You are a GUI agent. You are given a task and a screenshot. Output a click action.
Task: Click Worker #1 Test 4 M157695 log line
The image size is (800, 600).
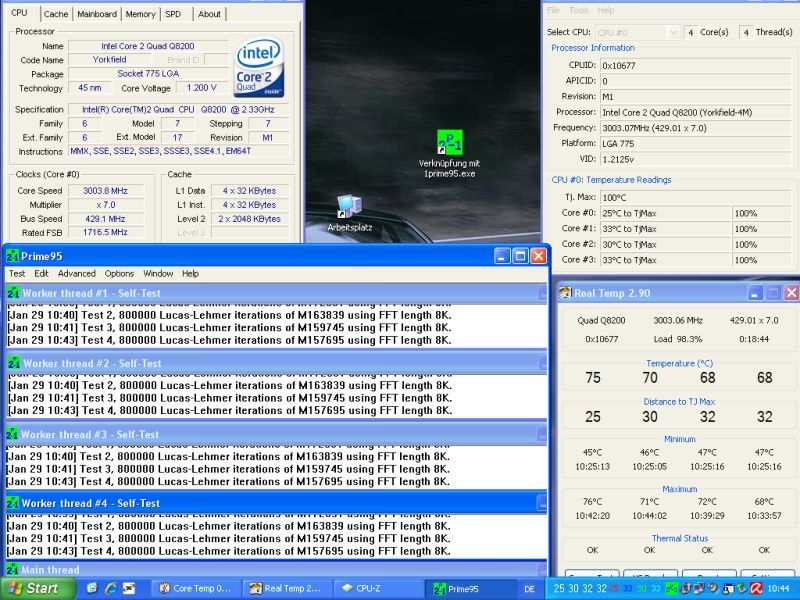click(229, 340)
